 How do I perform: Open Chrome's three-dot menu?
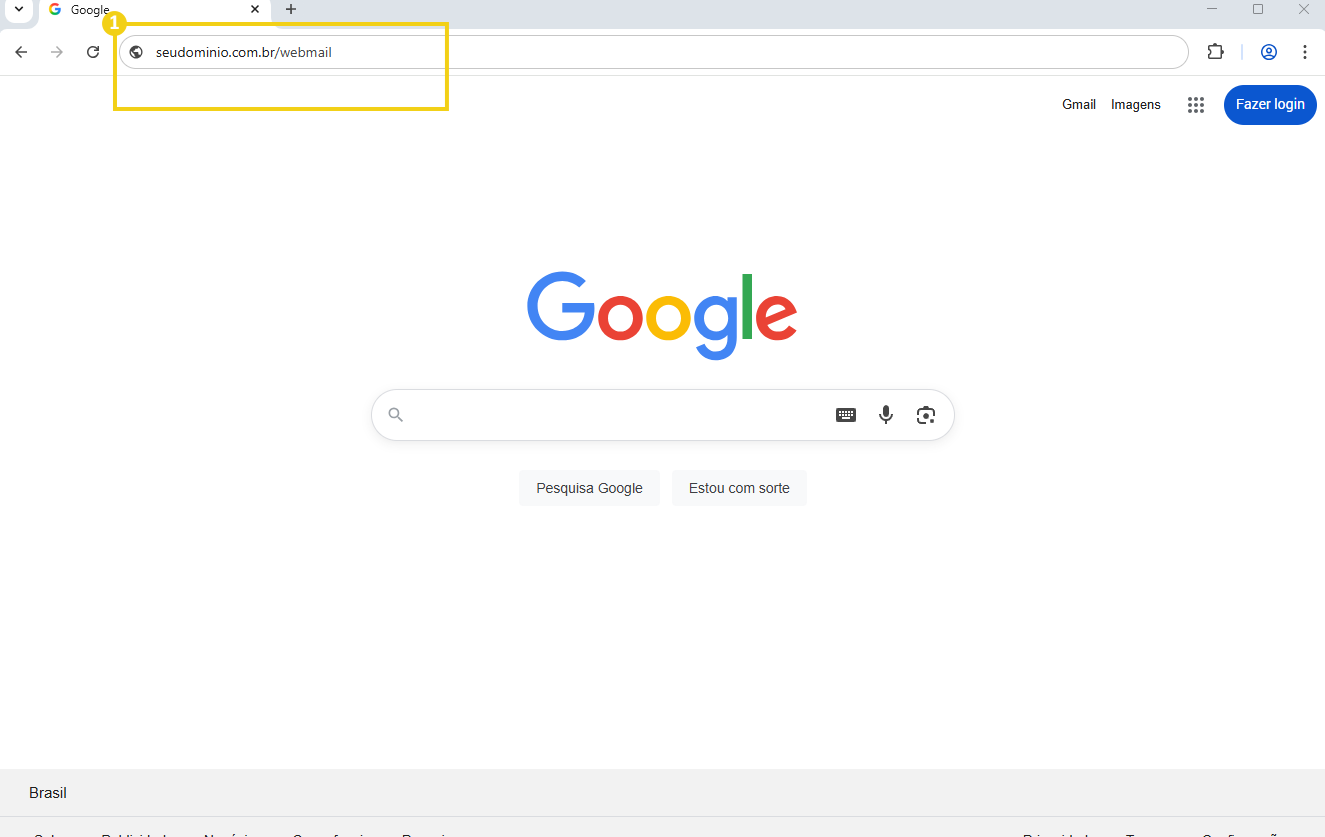pyautogui.click(x=1305, y=52)
